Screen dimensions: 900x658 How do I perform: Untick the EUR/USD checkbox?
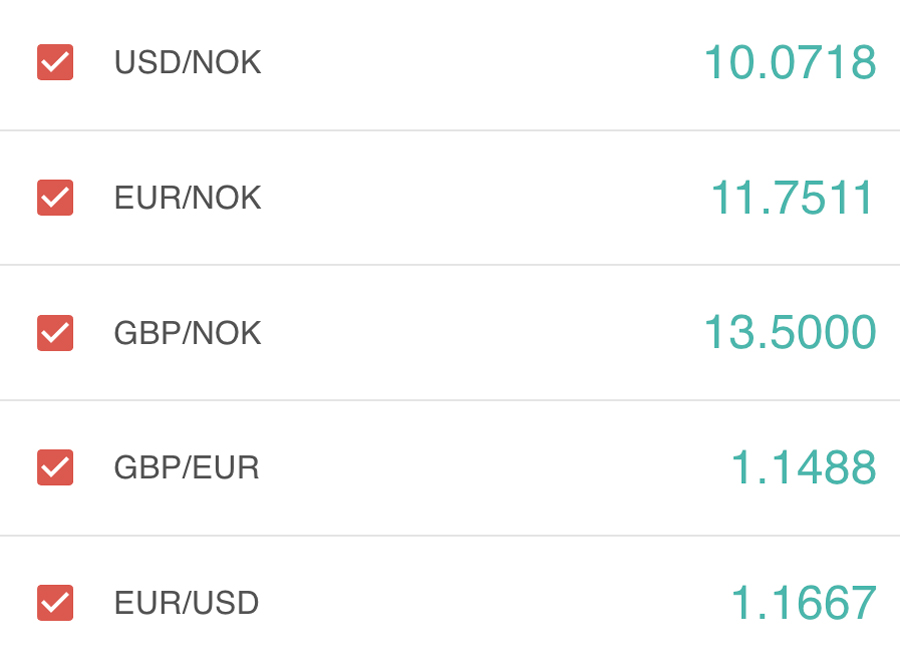pyautogui.click(x=55, y=602)
